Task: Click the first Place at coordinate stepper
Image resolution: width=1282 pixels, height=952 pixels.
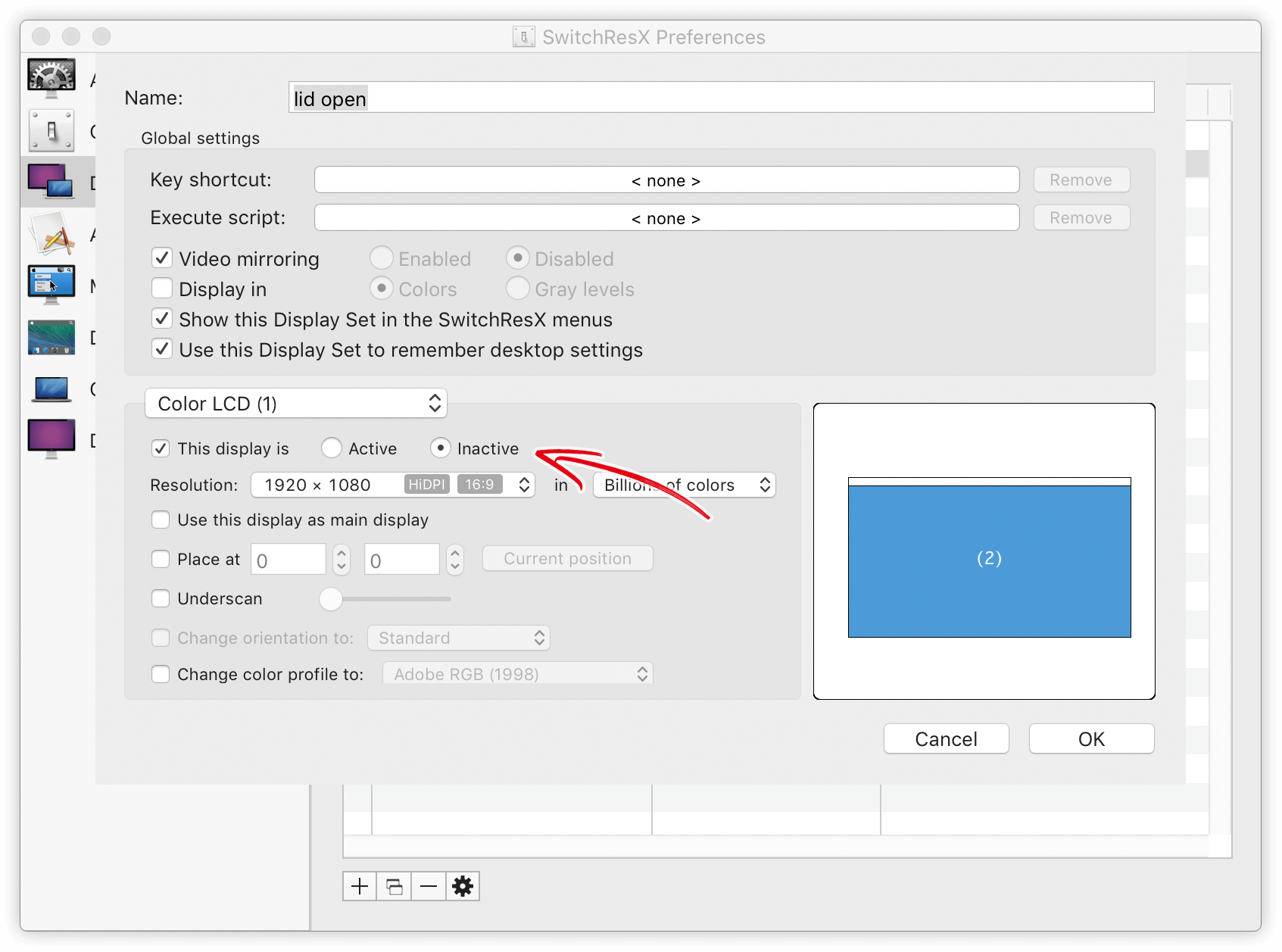Action: (342, 560)
